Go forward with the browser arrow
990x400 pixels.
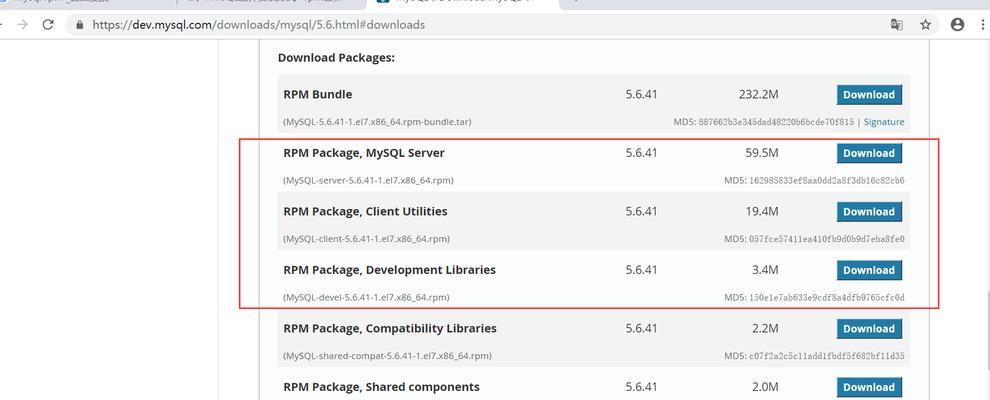(x=23, y=25)
